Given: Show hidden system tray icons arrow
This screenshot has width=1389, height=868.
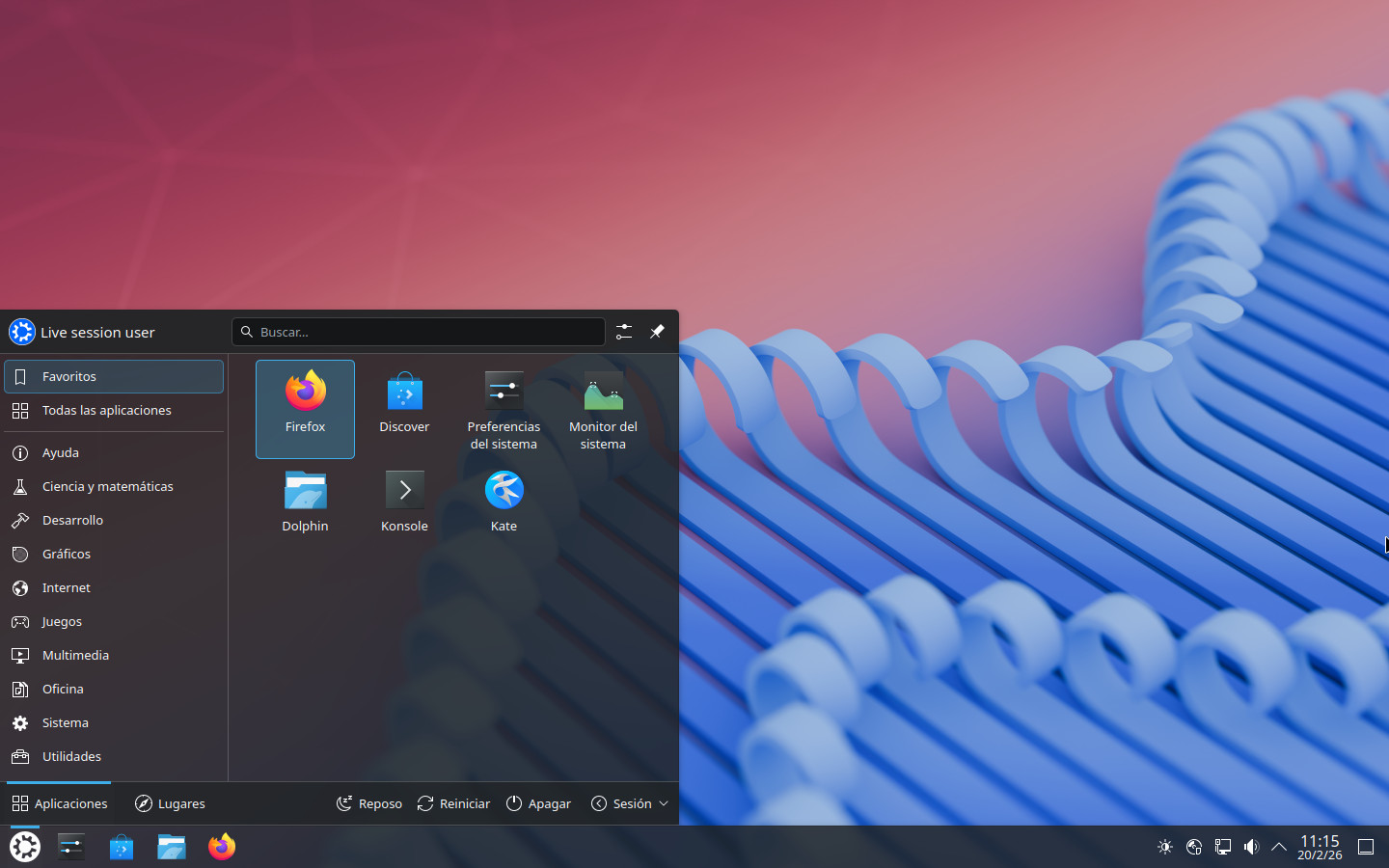Looking at the screenshot, I should point(1279,847).
